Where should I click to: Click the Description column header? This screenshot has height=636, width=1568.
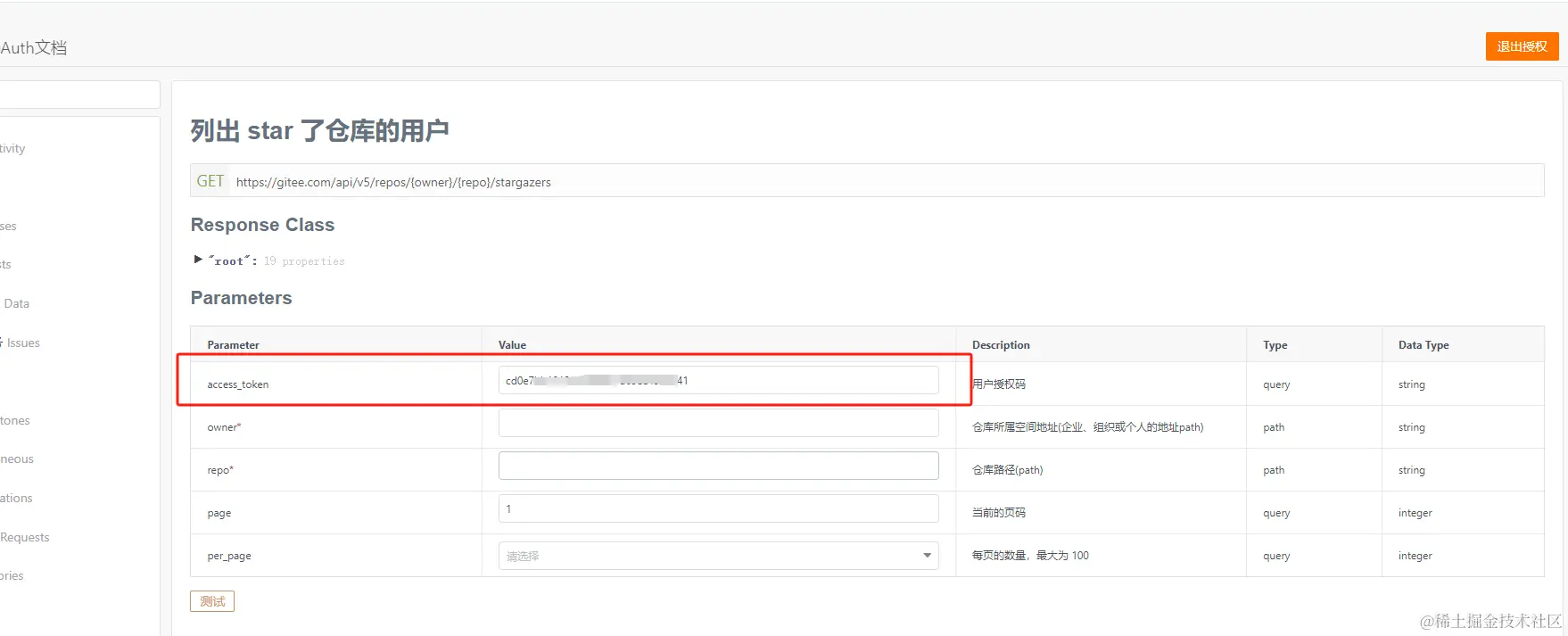(1001, 345)
